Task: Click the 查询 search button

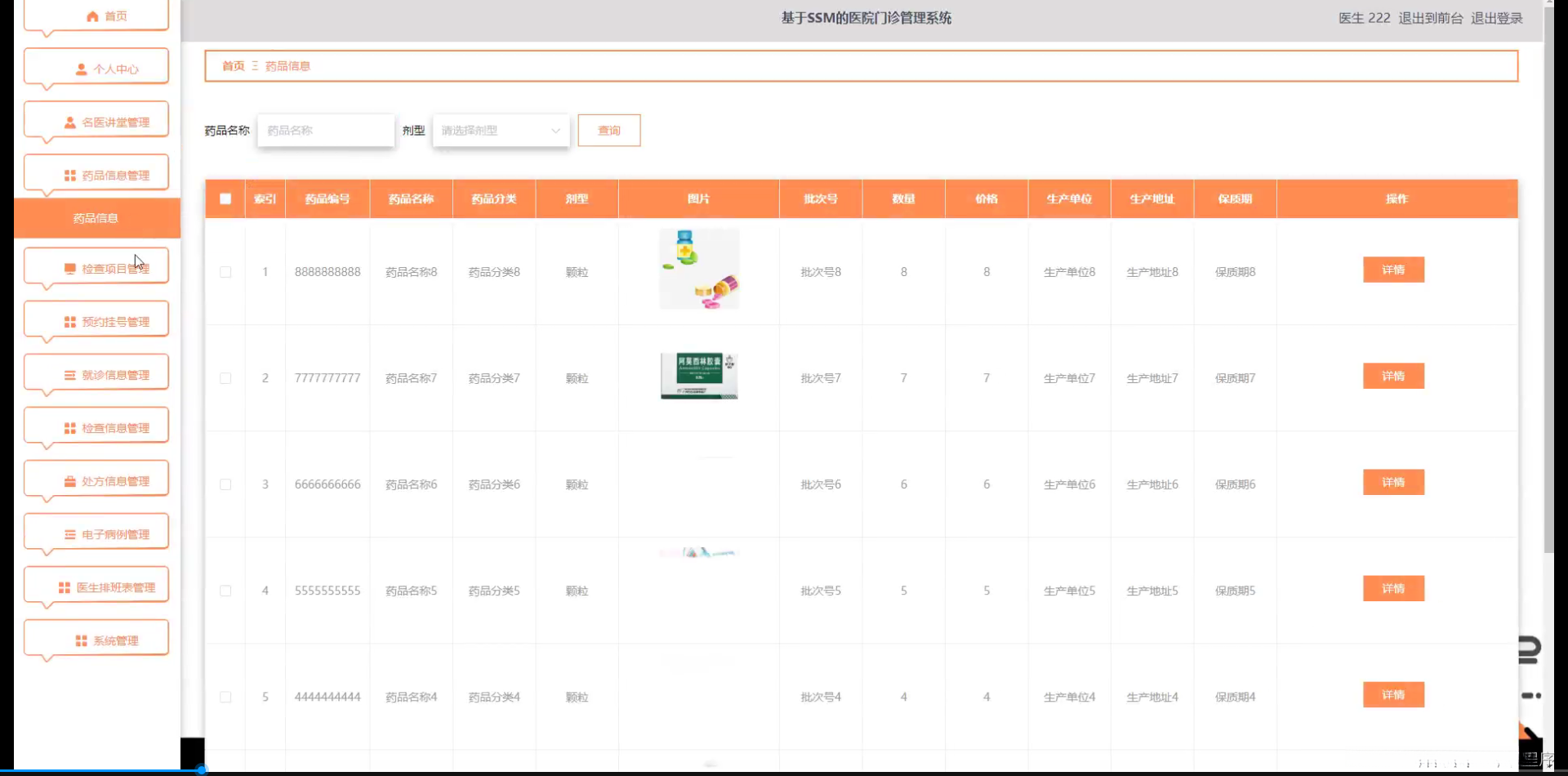Action: tap(609, 131)
